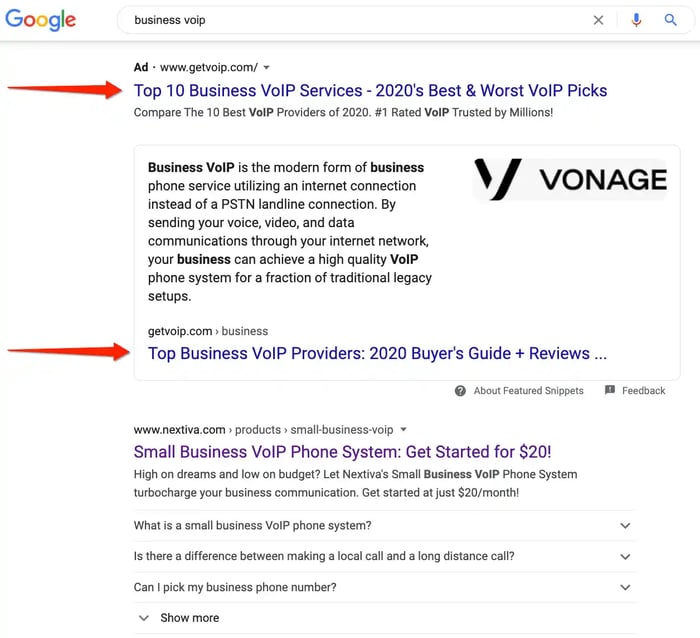This screenshot has width=700, height=638.
Task: Click the Feedback text link
Action: tap(643, 391)
